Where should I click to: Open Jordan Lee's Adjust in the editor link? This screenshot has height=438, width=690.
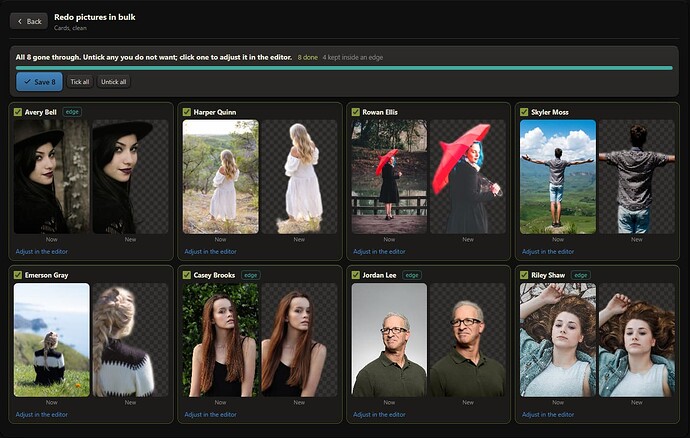click(x=379, y=415)
